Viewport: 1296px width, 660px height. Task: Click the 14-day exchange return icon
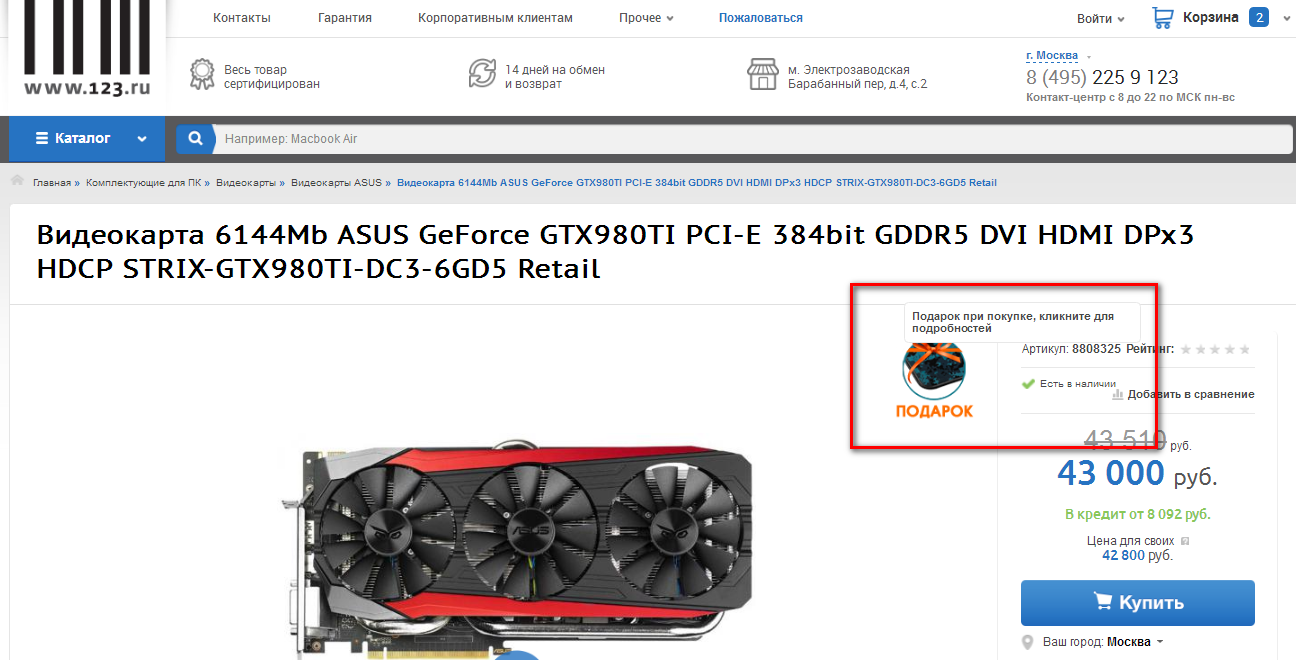(482, 74)
